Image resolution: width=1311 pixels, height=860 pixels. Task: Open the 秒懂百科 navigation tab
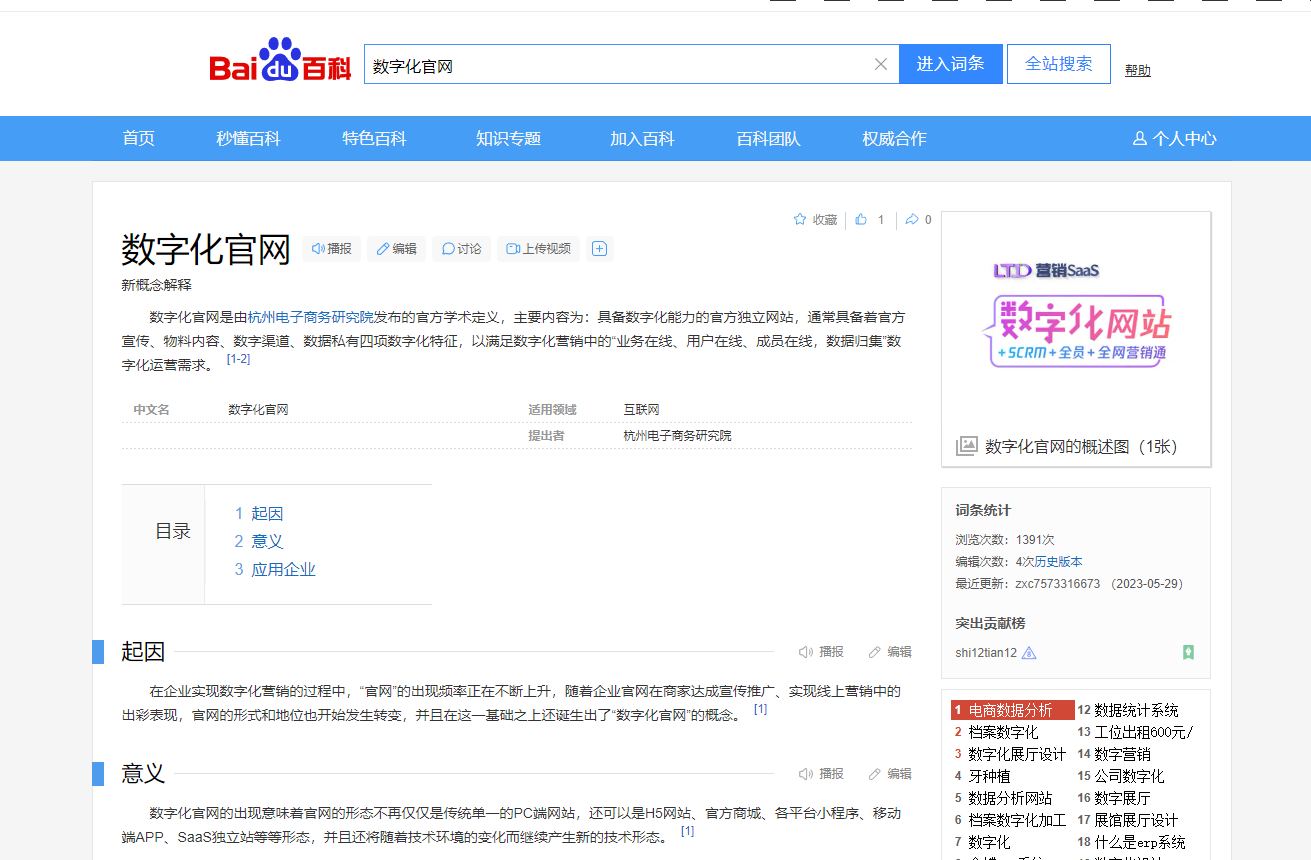[x=248, y=139]
